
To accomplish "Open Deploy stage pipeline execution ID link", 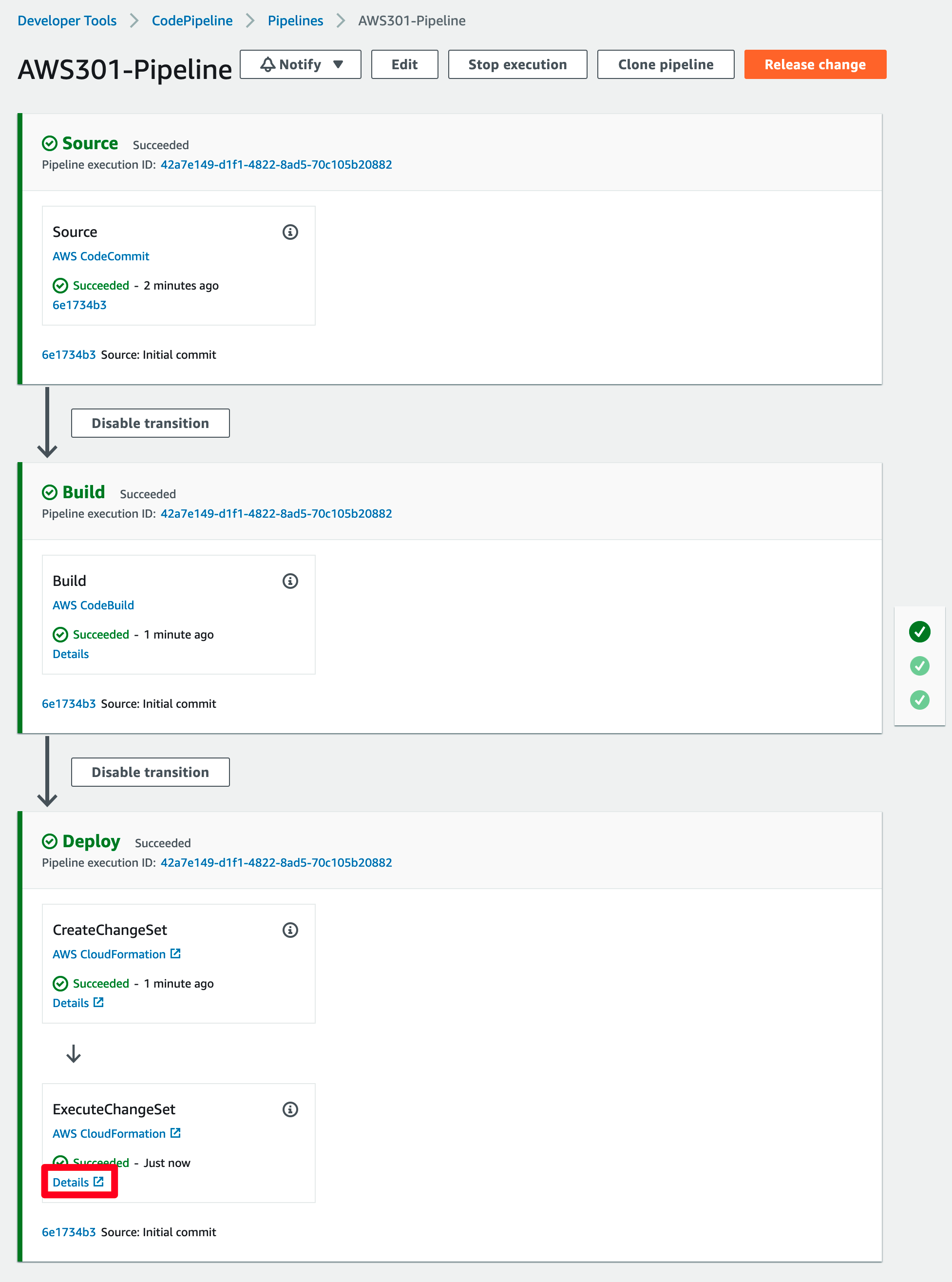I will pyautogui.click(x=276, y=862).
